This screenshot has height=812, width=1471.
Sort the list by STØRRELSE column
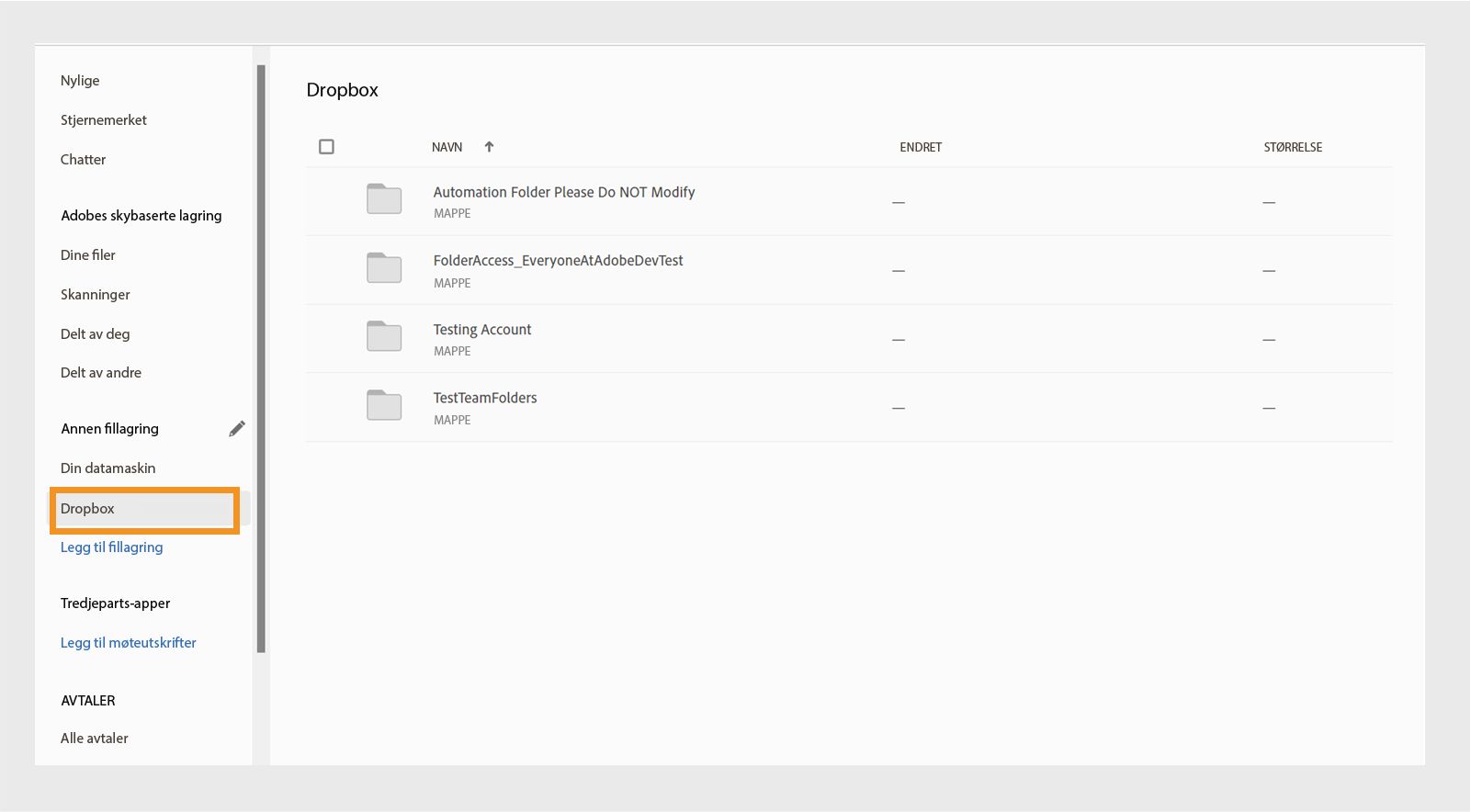click(x=1293, y=147)
